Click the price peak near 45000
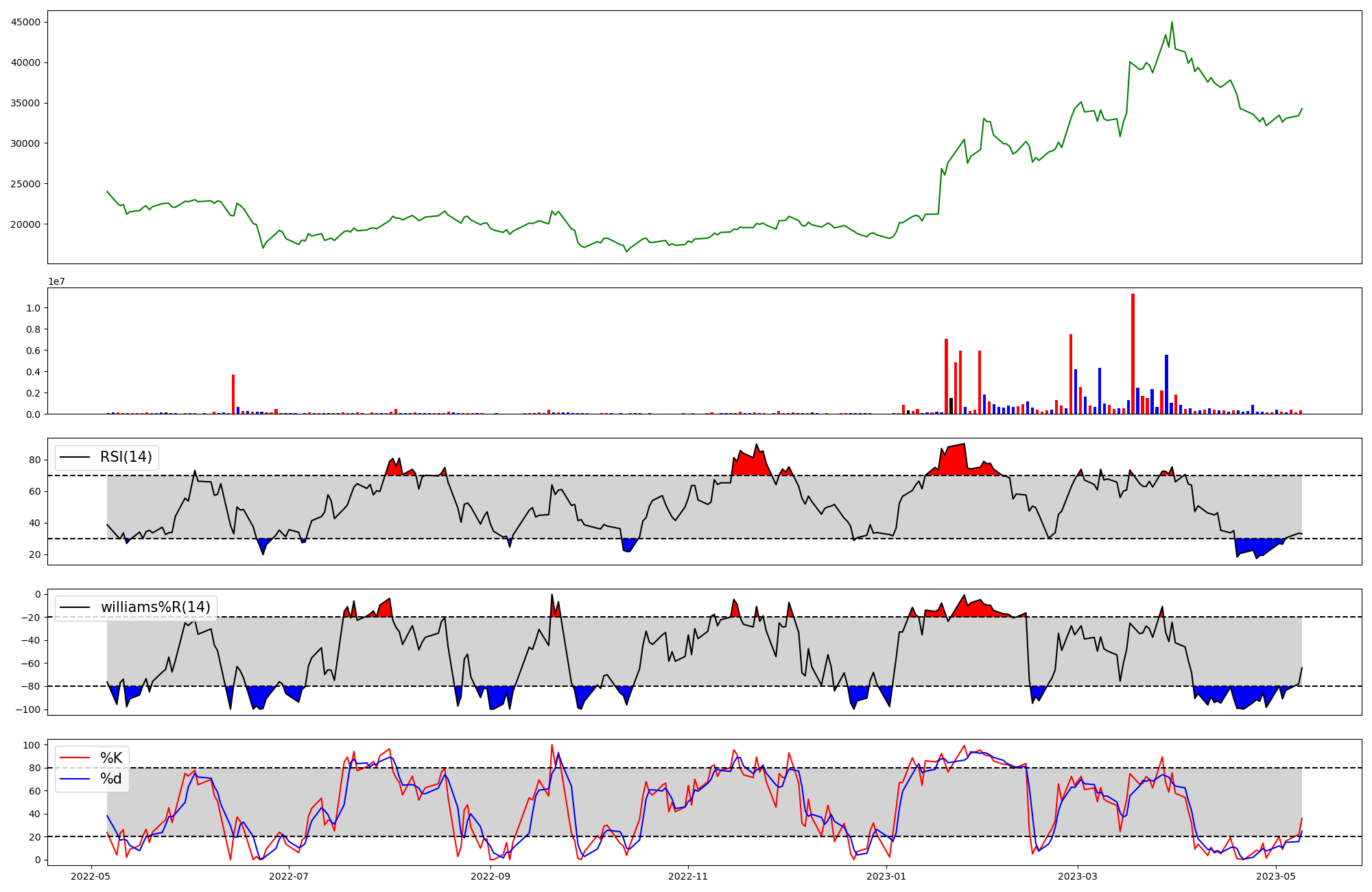Viewport: 1372px width, 892px height. [1172, 23]
